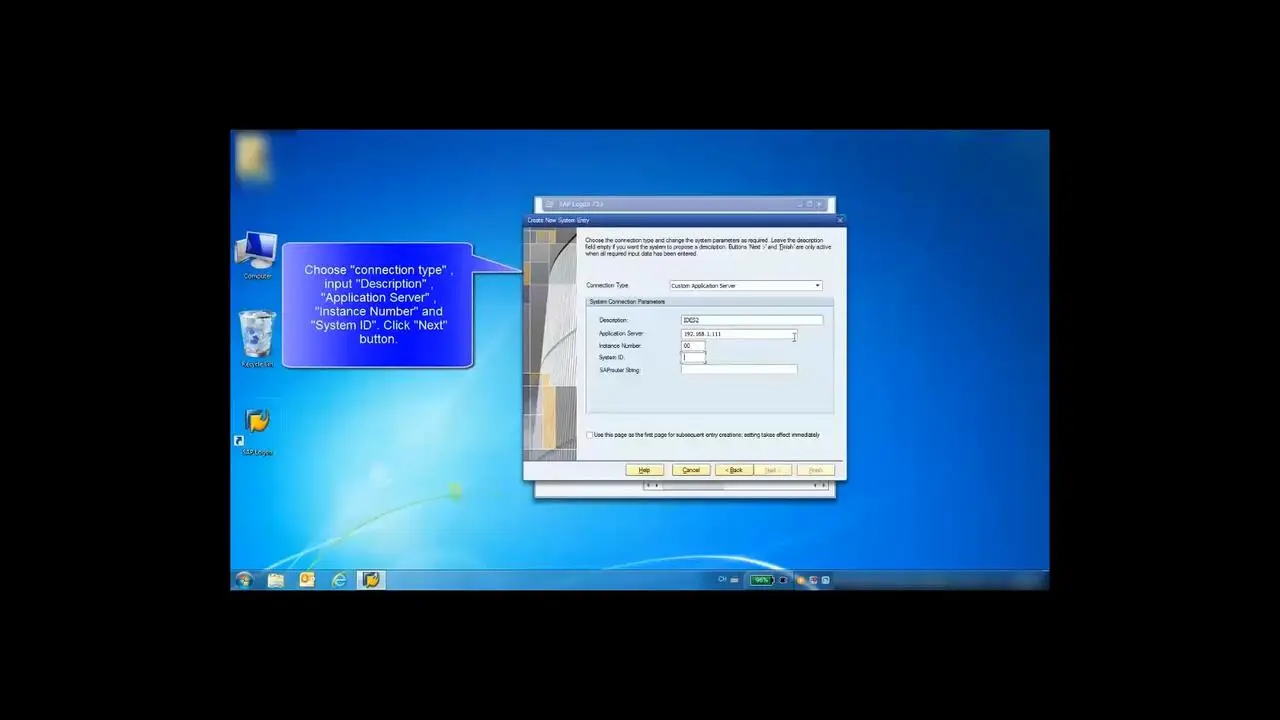Select the Computer desktop icon
Viewport: 1280px width, 720px height.
click(x=257, y=256)
